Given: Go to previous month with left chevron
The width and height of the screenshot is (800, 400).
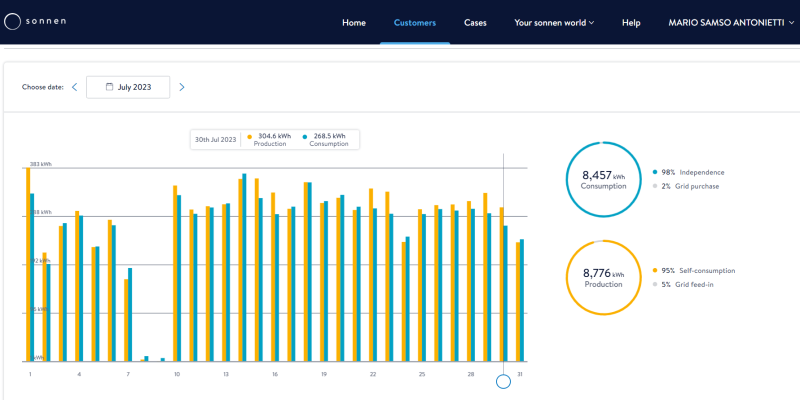Looking at the screenshot, I should (x=74, y=87).
